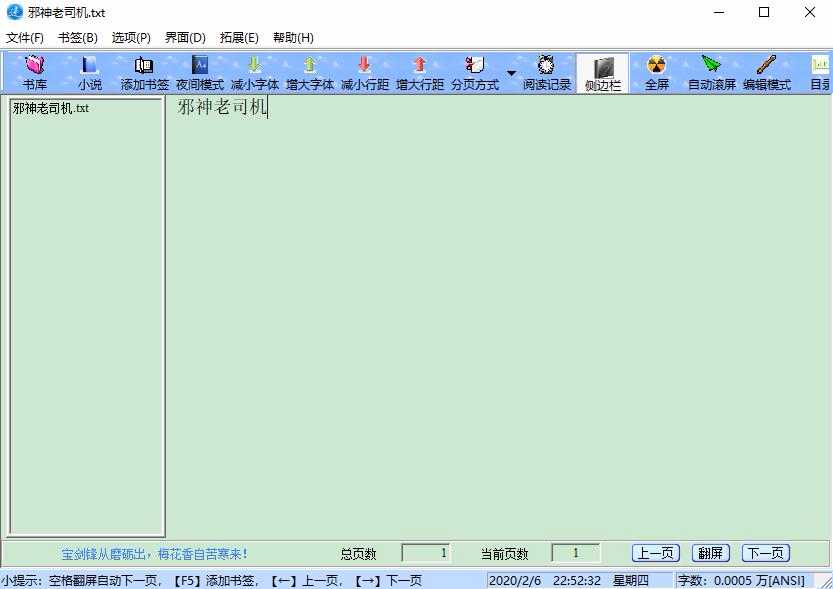The image size is (833, 589).
Task: Open the 小说 novel icon
Action: (90, 73)
